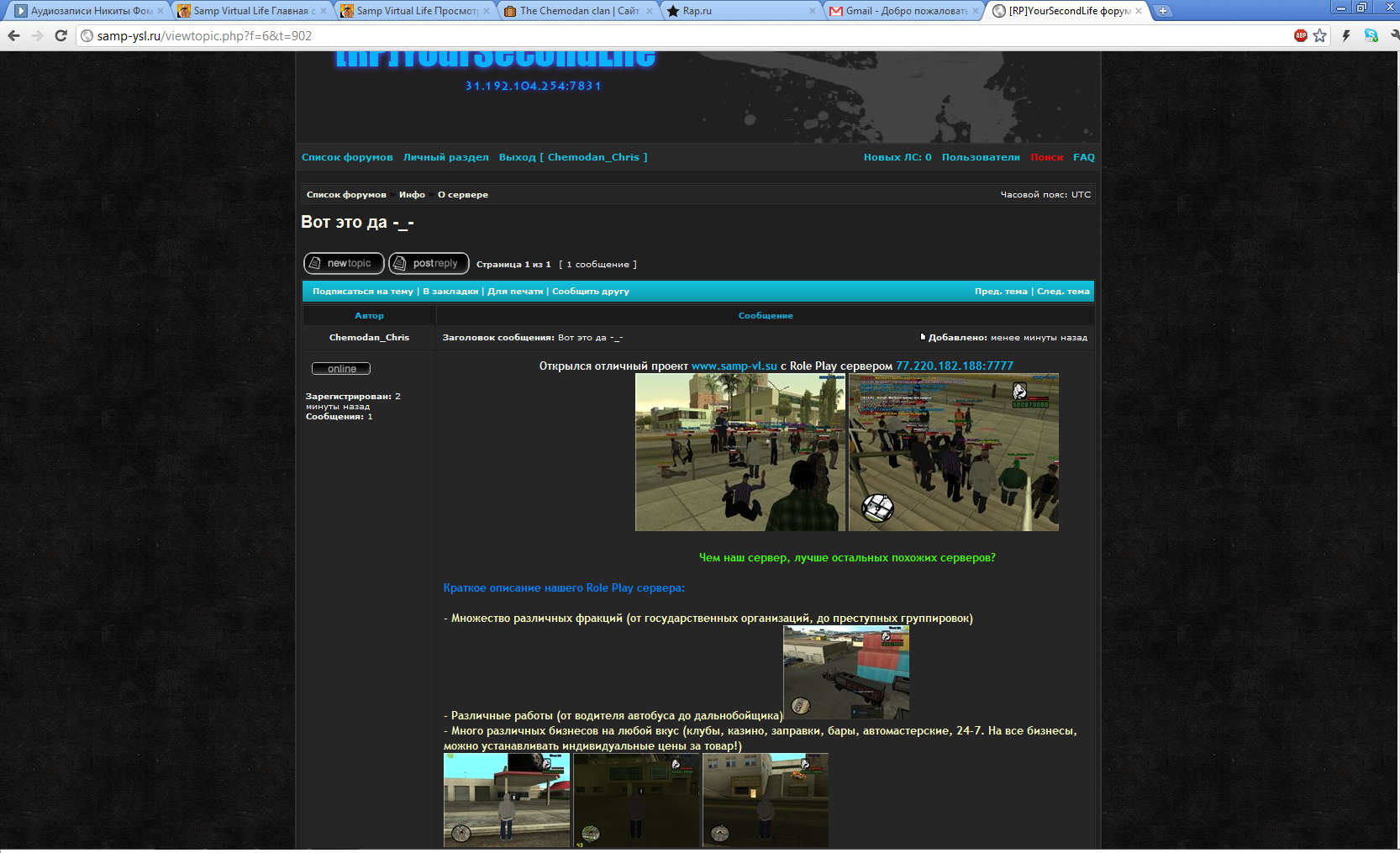Click 'Сообщить другу' link
This screenshot has height=853, width=1400.
pos(591,291)
